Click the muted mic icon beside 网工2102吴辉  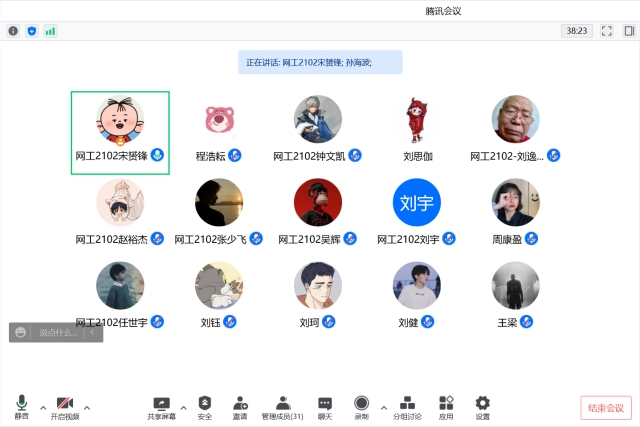pos(350,238)
